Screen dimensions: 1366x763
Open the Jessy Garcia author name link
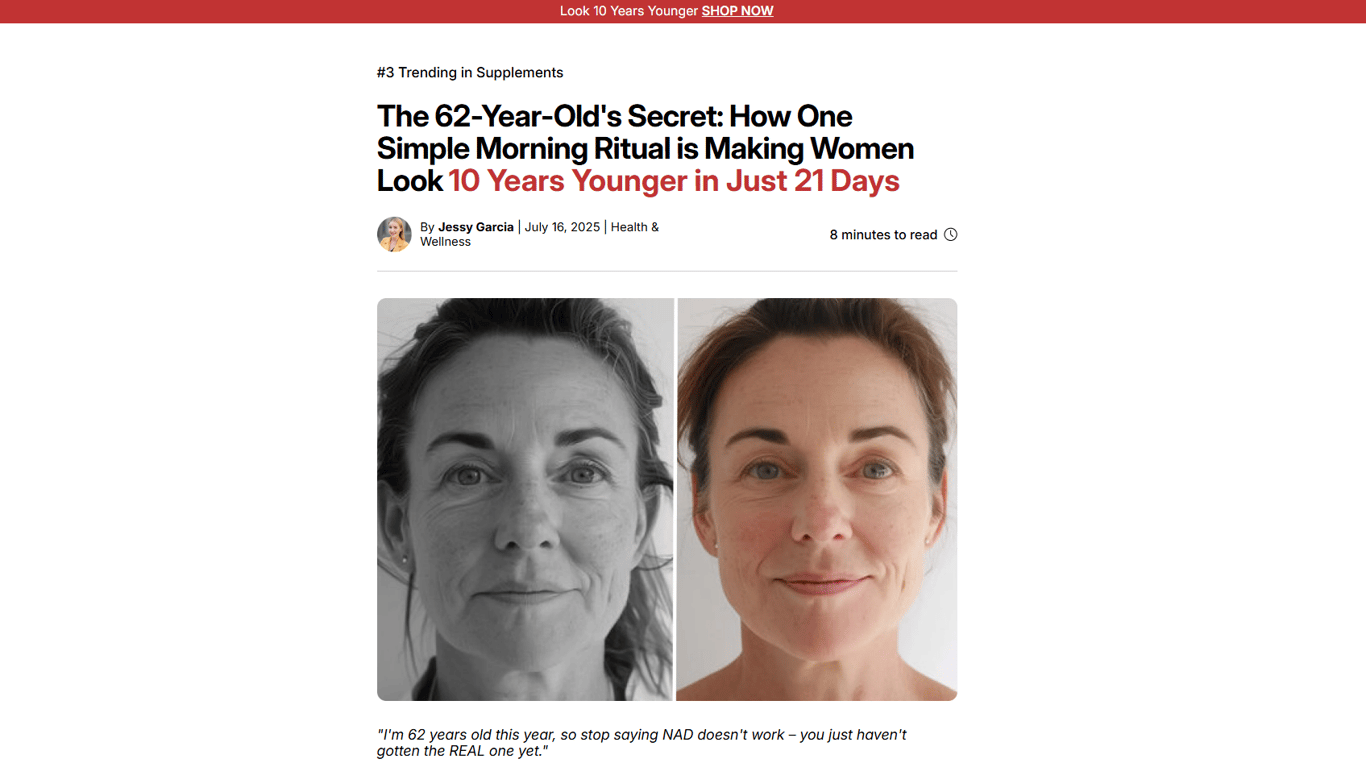point(476,227)
